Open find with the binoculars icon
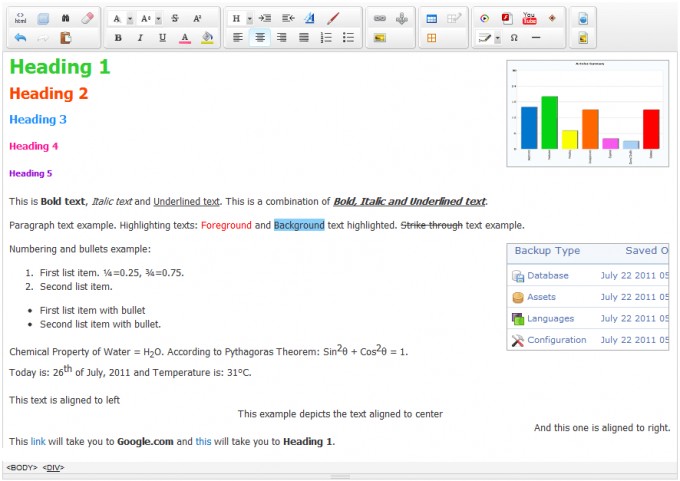Viewport: 680px width, 481px height. tap(65, 18)
